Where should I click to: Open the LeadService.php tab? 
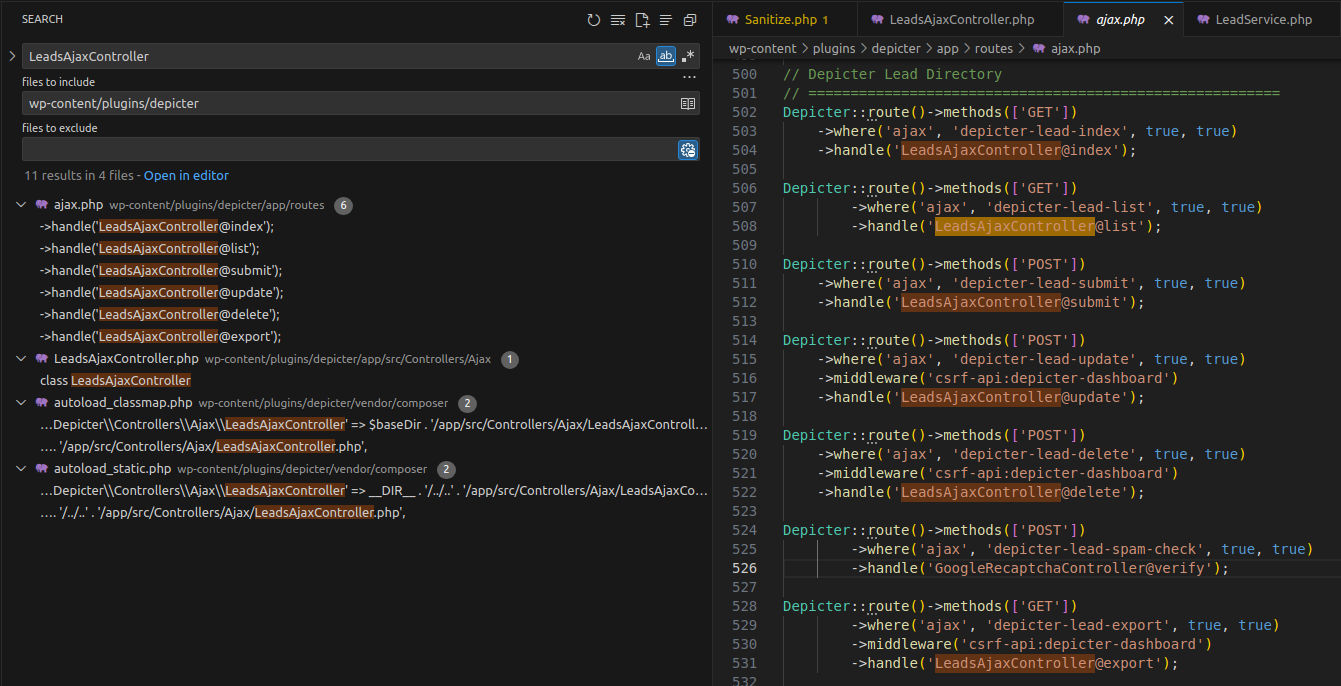pyautogui.click(x=1263, y=20)
